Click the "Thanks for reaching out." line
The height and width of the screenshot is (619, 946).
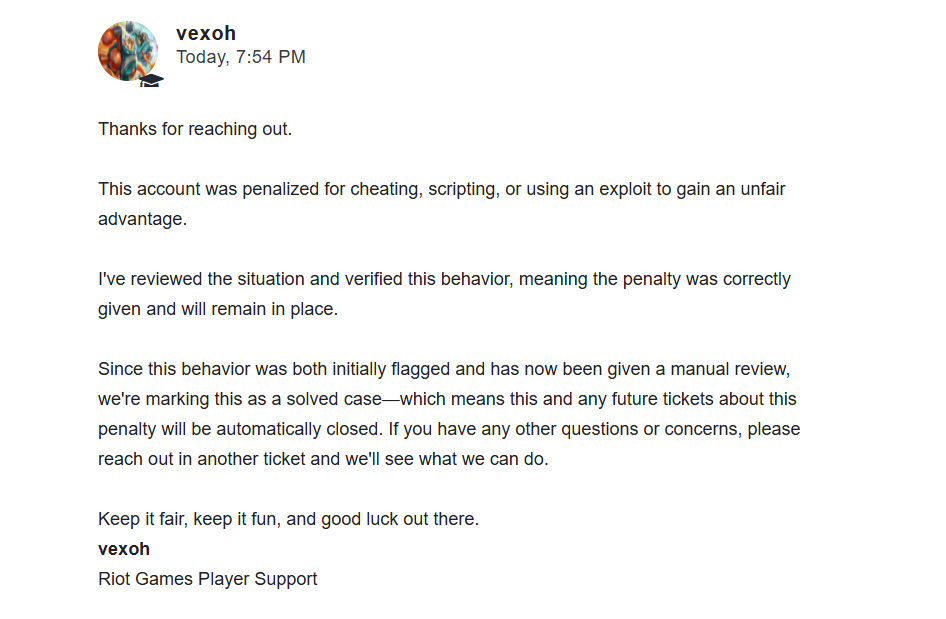[195, 129]
